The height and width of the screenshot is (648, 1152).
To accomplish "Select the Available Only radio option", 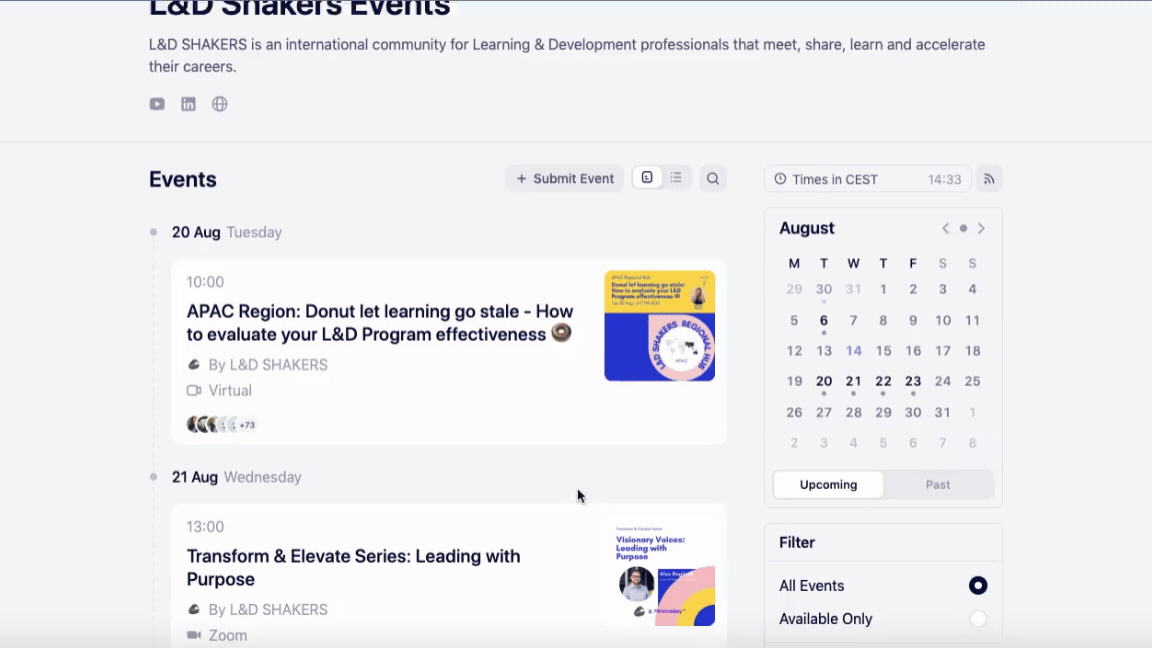I will click(978, 619).
